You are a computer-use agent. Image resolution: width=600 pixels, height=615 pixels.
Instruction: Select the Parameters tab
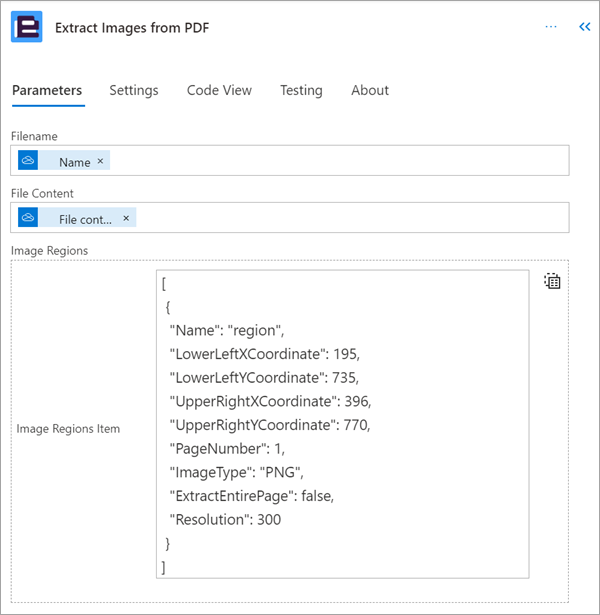pyautogui.click(x=47, y=90)
